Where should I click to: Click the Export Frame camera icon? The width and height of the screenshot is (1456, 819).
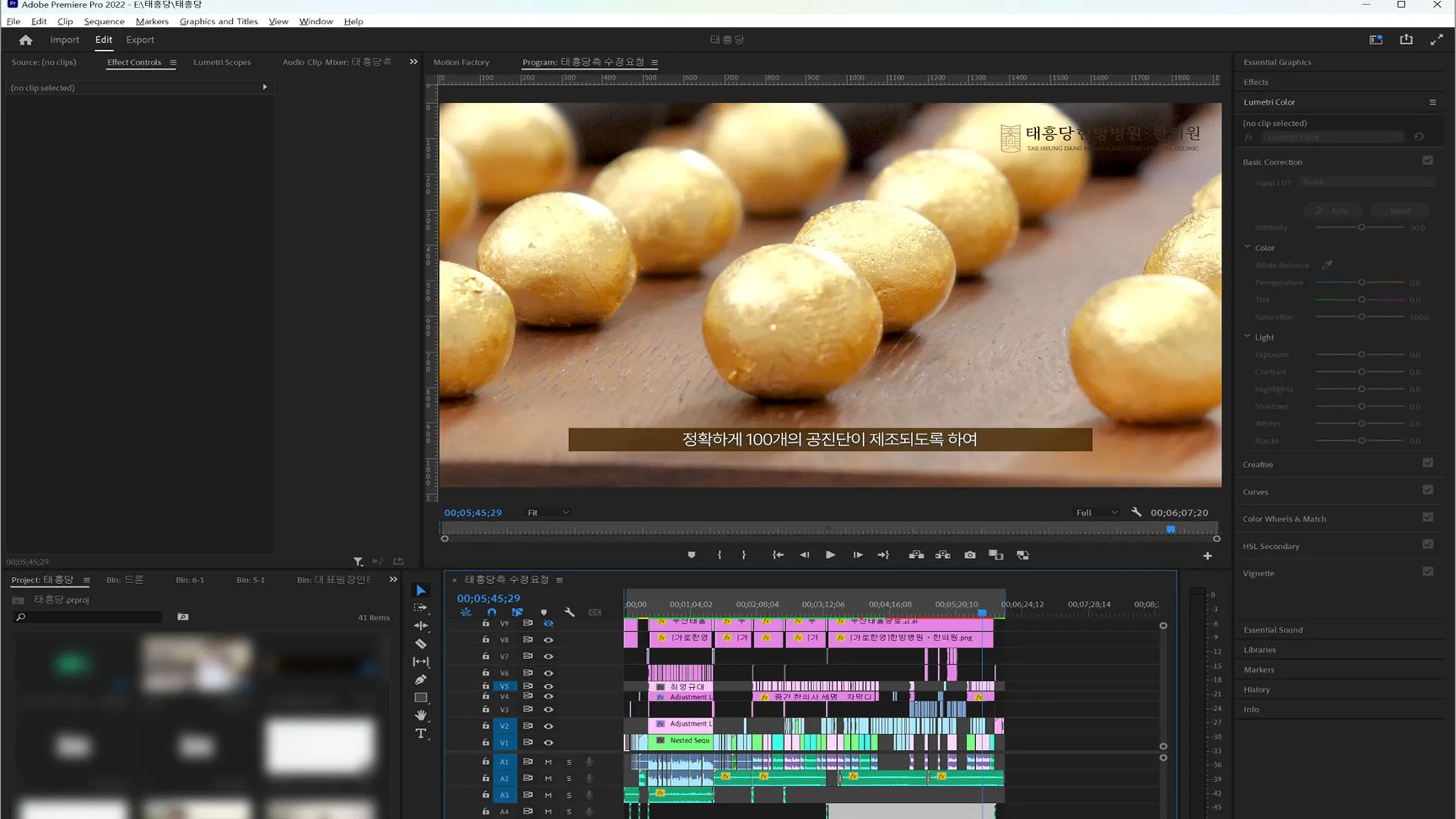pyautogui.click(x=970, y=555)
